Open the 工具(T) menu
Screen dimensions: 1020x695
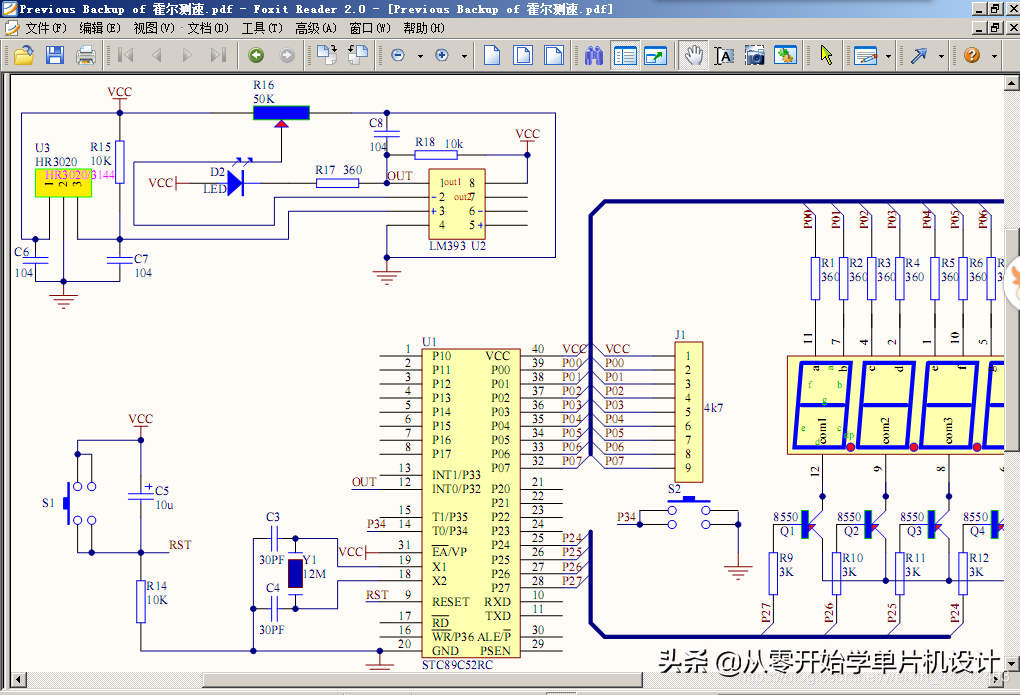point(261,28)
